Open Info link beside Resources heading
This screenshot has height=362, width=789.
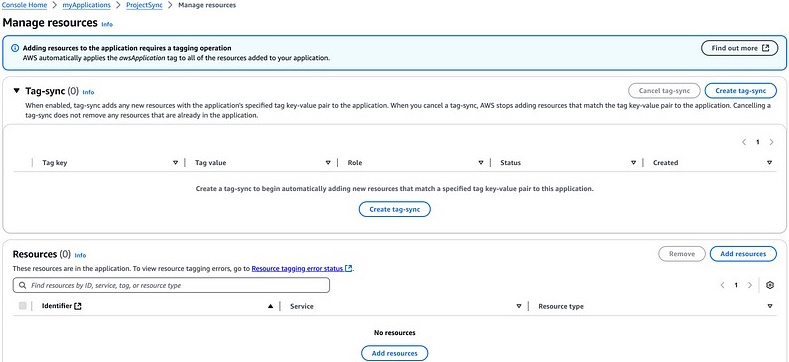(x=80, y=255)
